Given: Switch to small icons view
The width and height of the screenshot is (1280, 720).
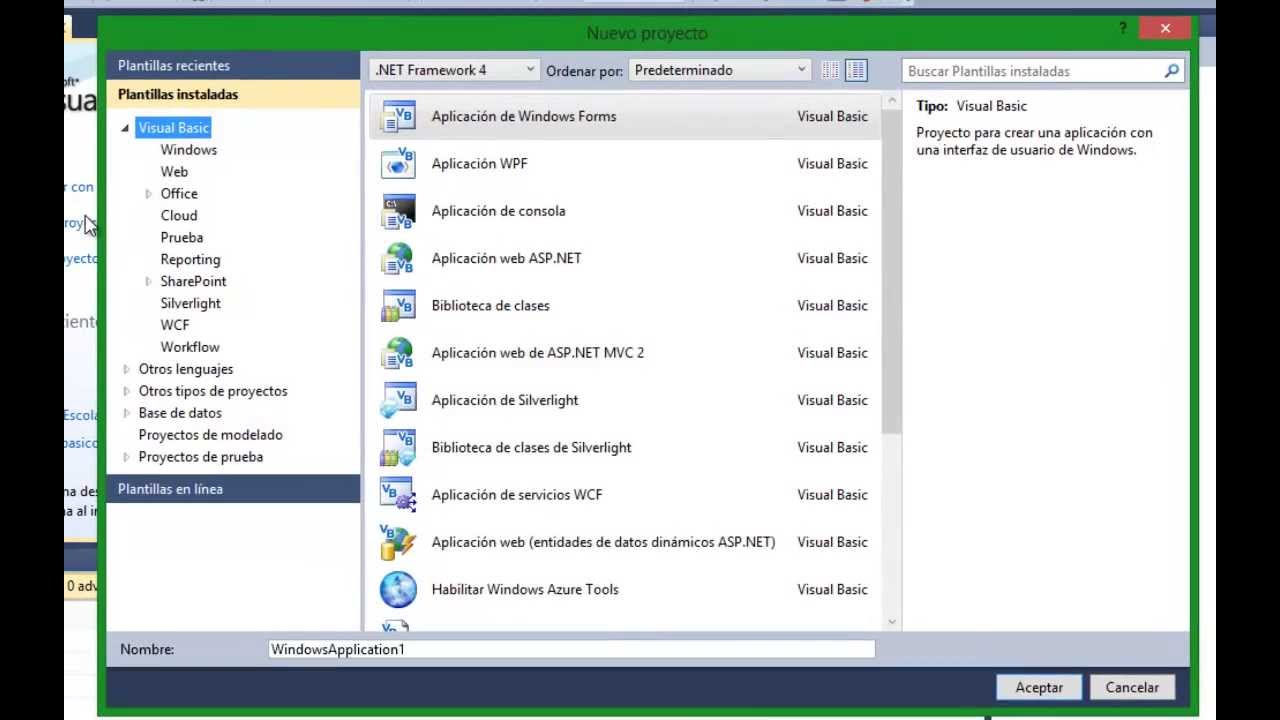Looking at the screenshot, I should (830, 70).
